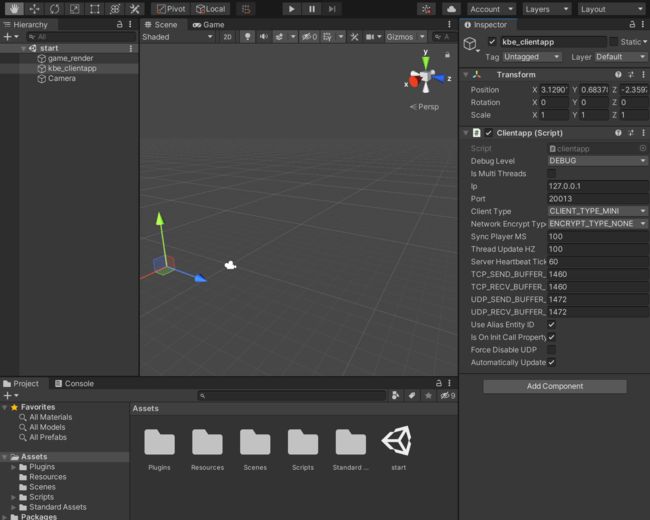Uncheck the Use Alias Entity ID checkbox

[552, 325]
